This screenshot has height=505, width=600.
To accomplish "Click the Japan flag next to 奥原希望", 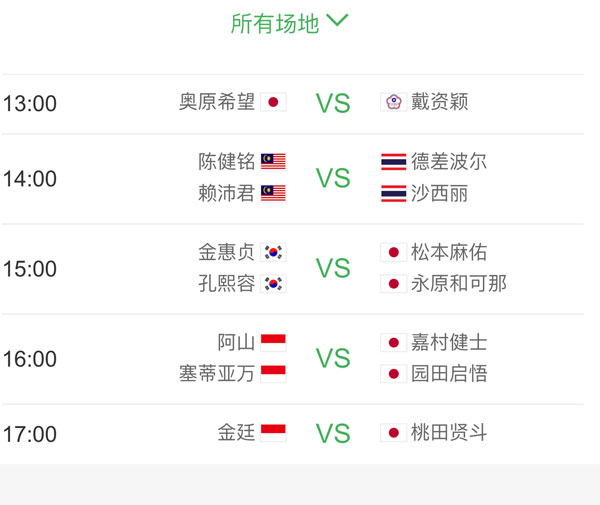I will tap(273, 102).
